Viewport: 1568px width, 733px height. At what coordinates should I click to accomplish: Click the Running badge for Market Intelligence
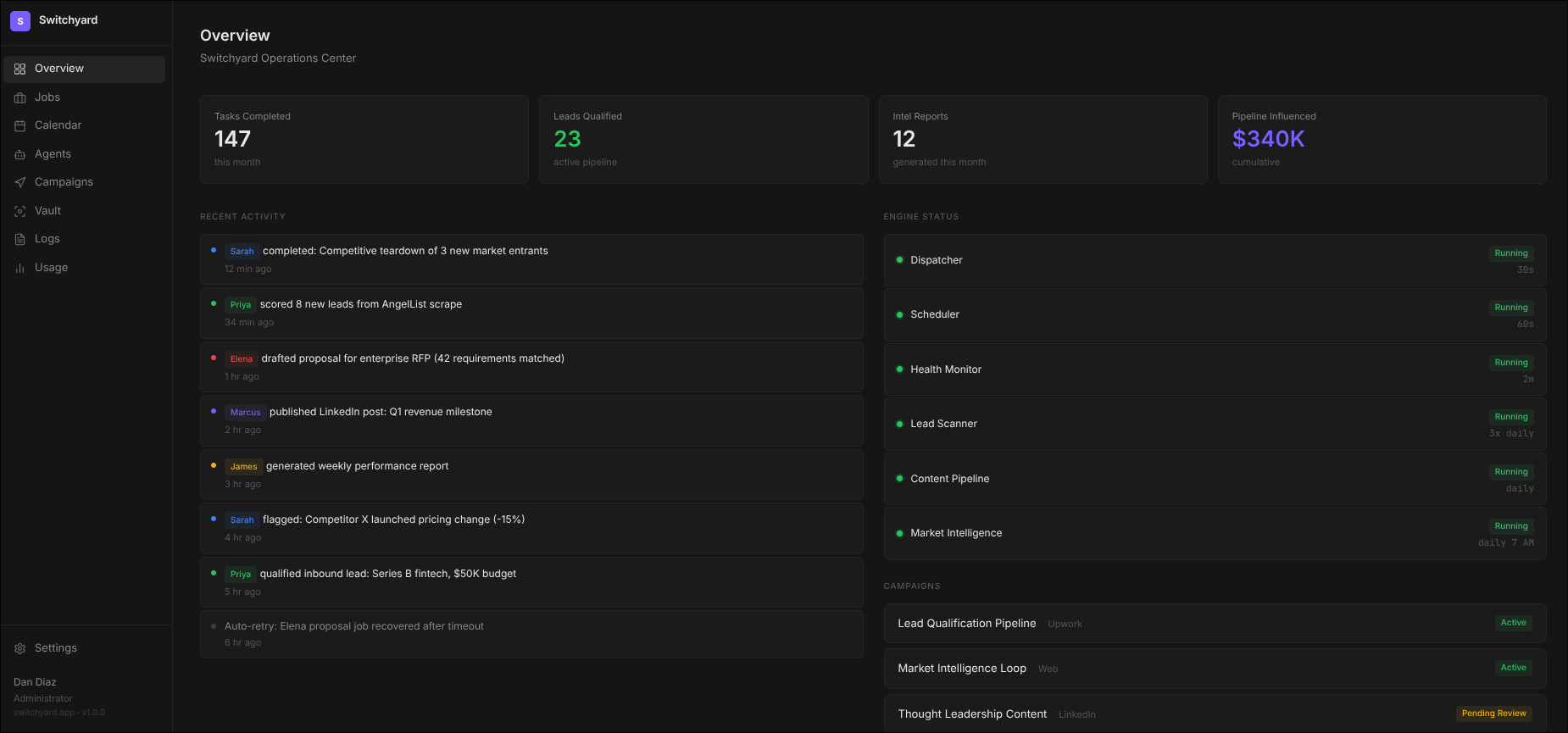(1511, 526)
